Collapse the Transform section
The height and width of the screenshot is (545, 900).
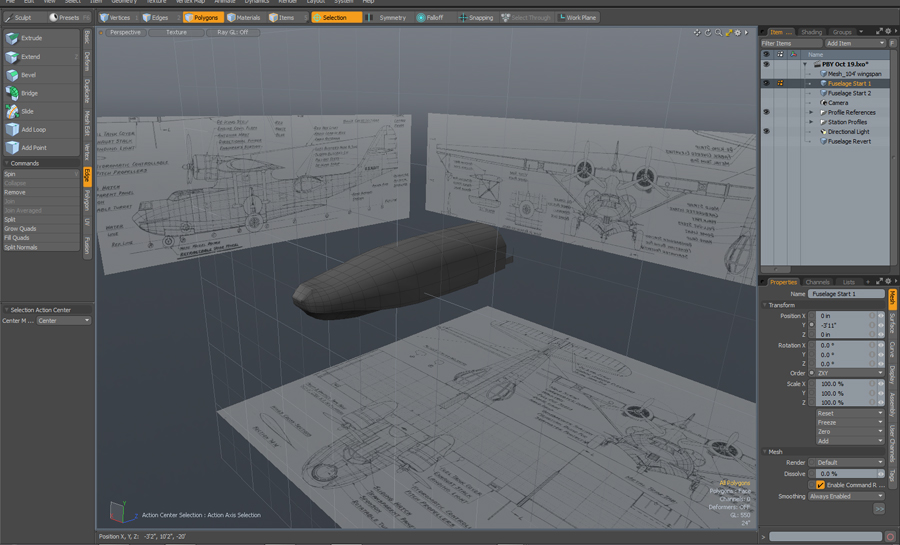click(765, 305)
